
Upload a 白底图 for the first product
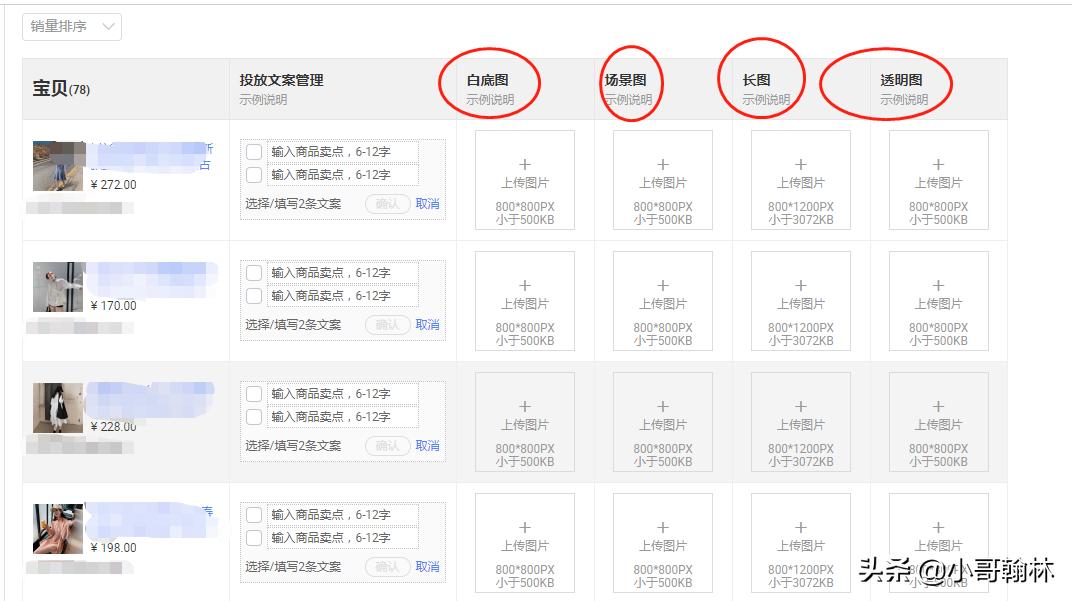pos(523,180)
